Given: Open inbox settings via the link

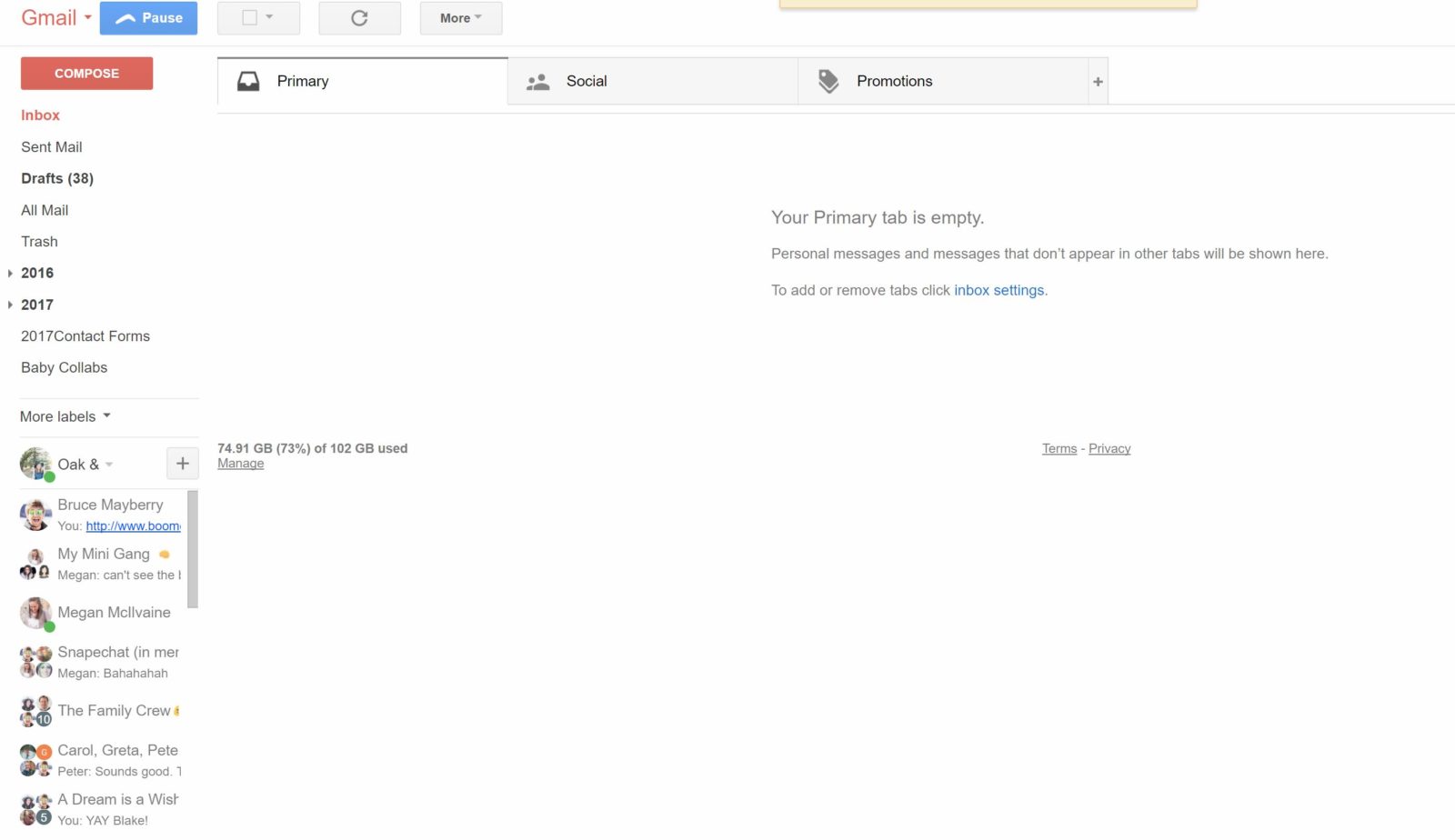Looking at the screenshot, I should click(998, 290).
